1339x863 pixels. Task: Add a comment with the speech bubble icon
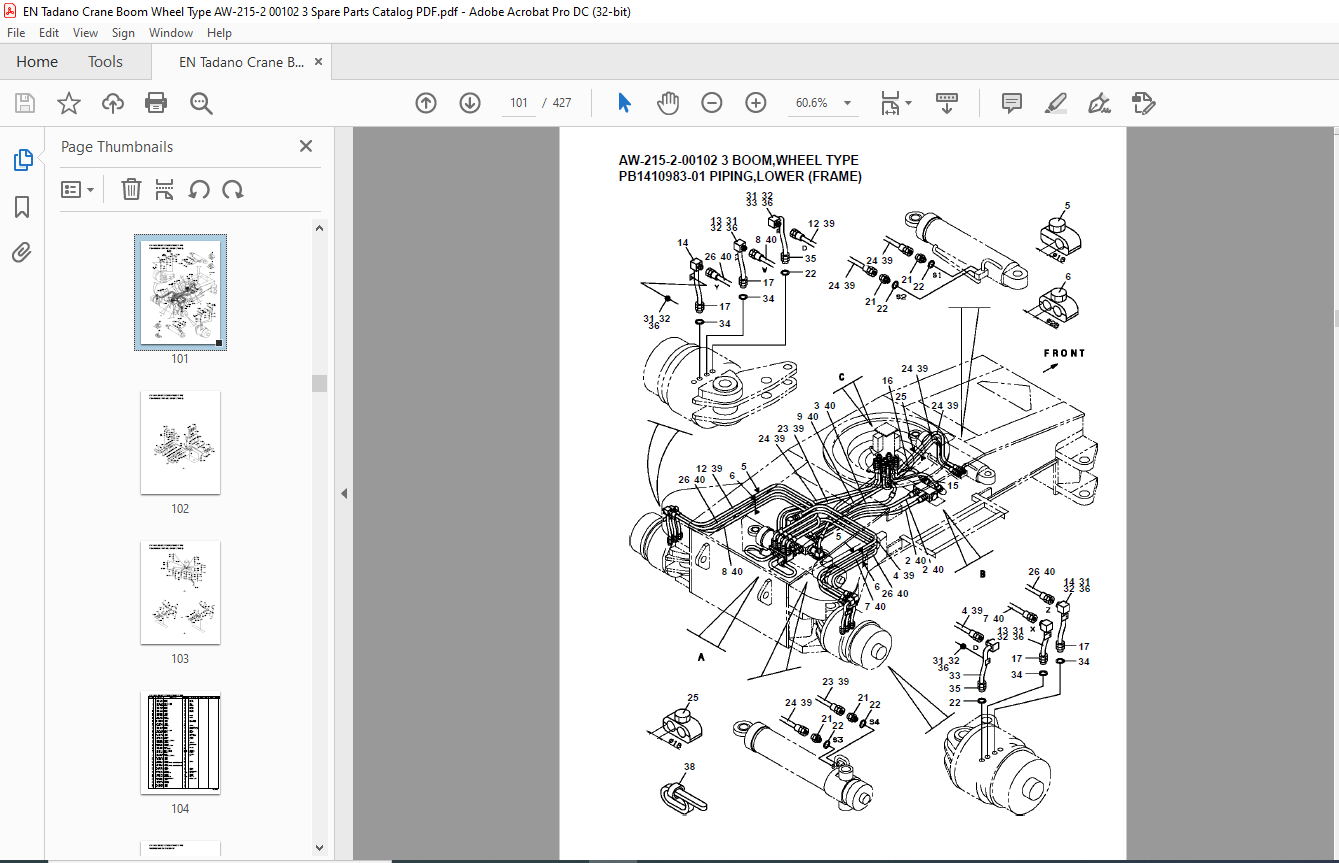coord(1012,103)
